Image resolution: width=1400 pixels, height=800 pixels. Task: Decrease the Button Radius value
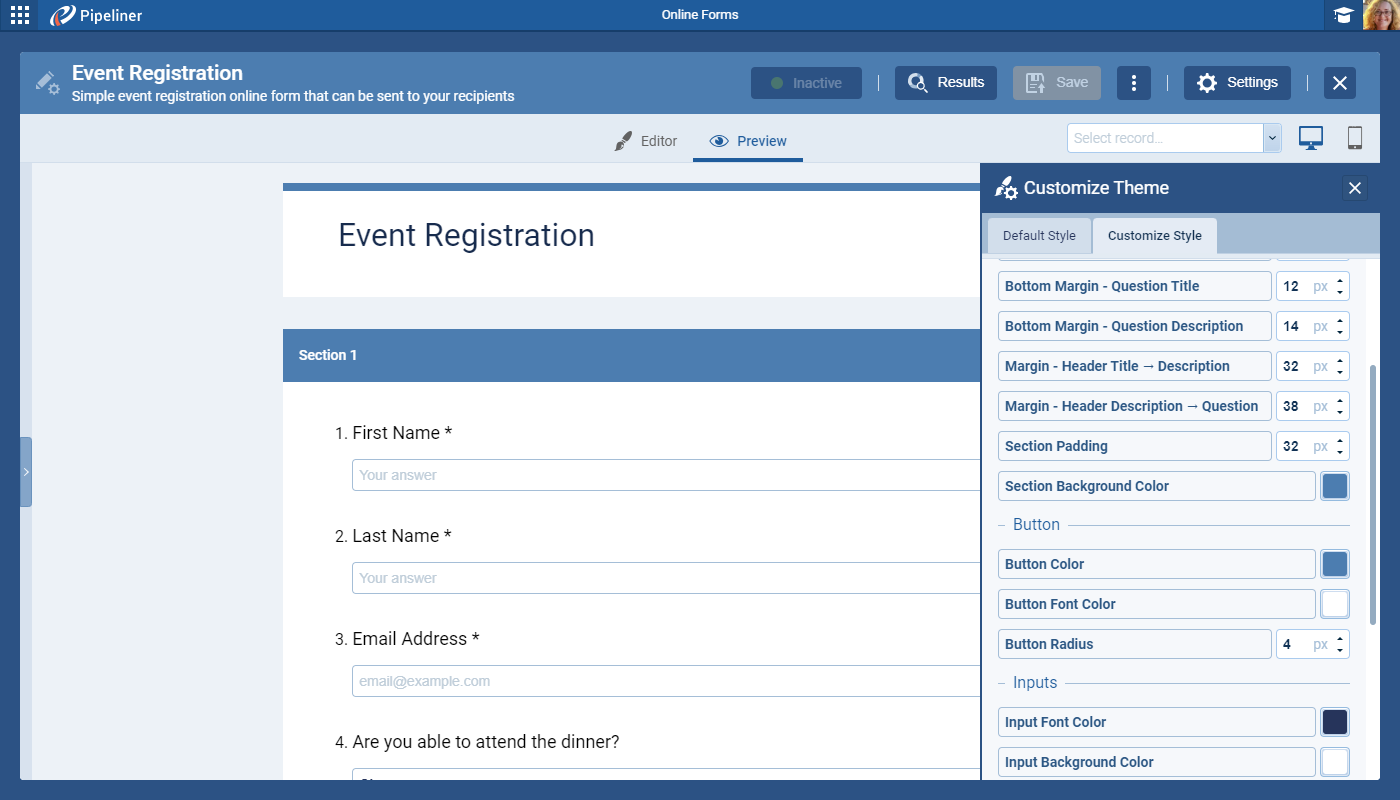(x=1340, y=650)
